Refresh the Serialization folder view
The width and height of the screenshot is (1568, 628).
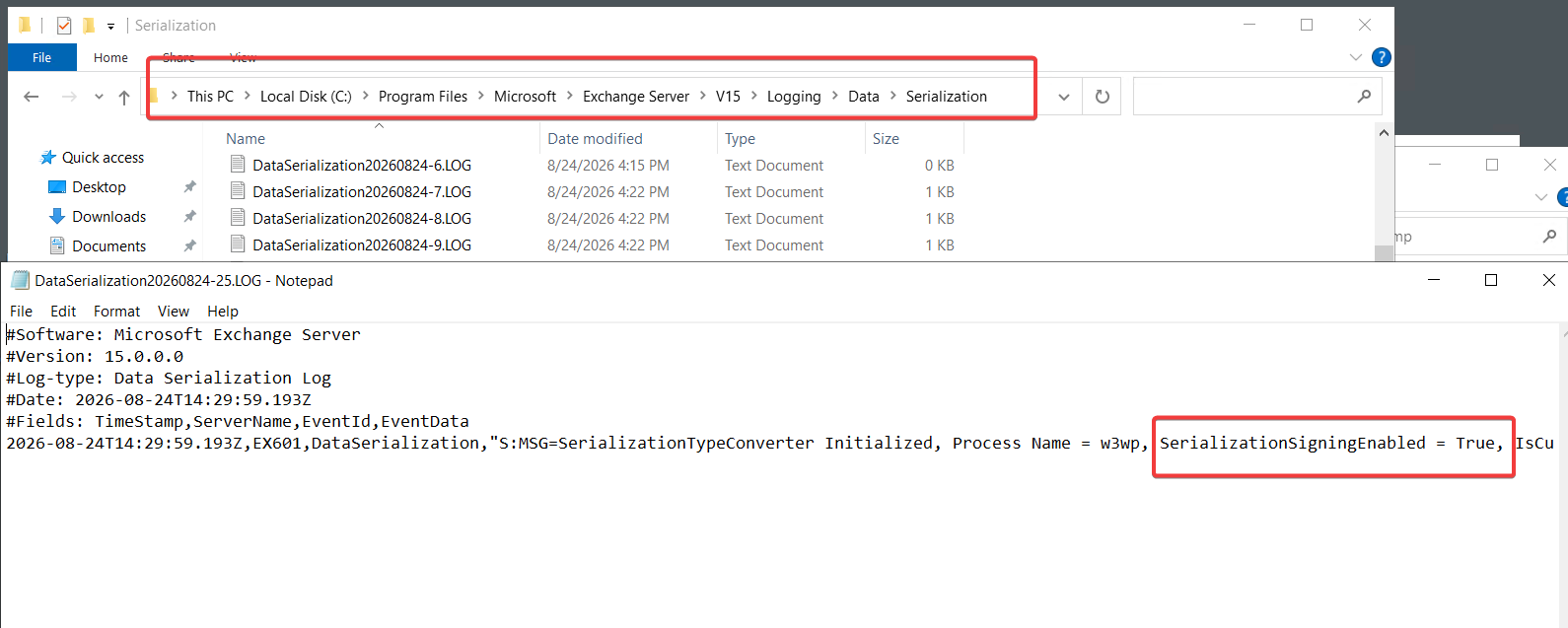(x=1103, y=97)
